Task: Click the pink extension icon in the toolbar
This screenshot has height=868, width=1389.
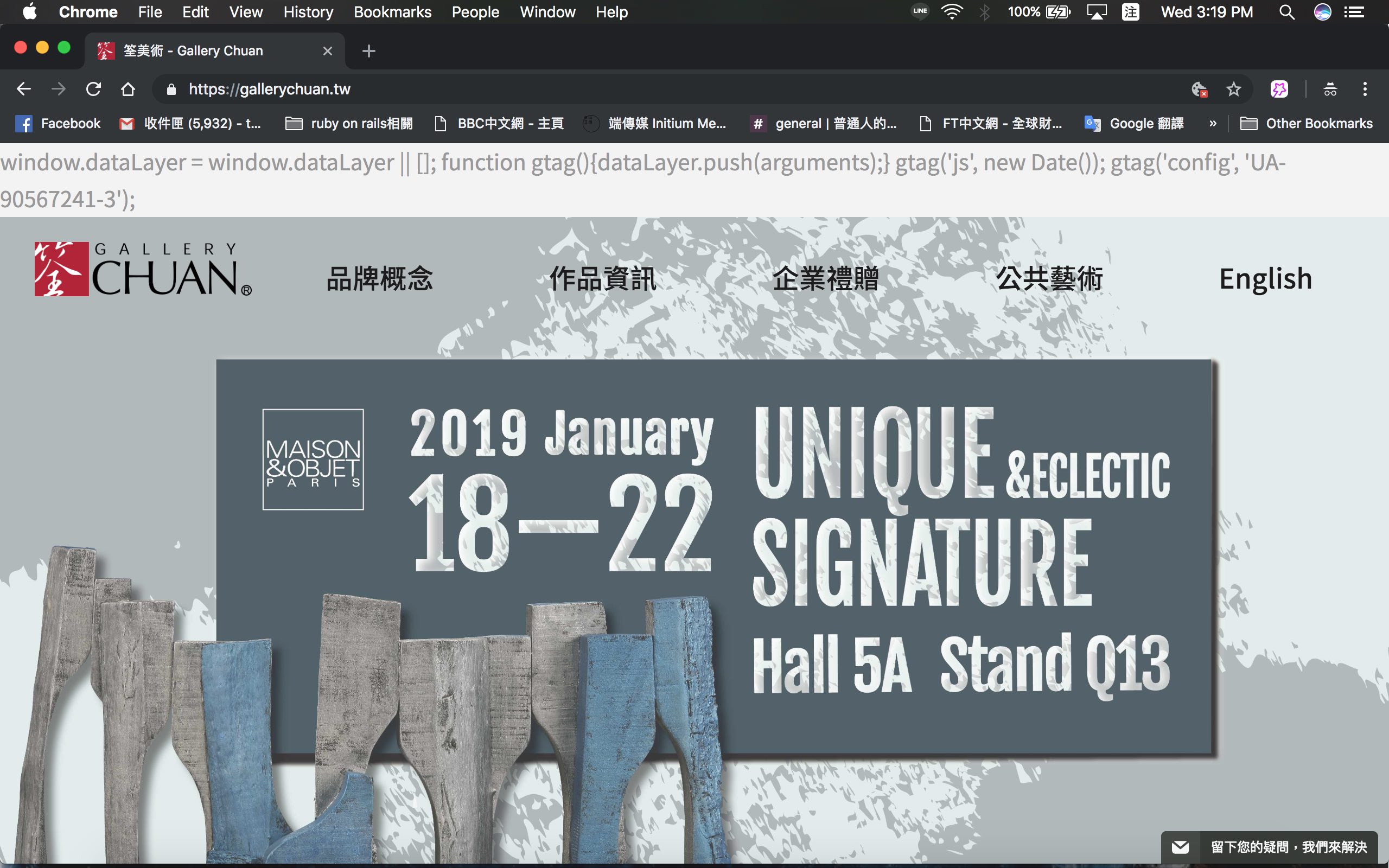Action: pyautogui.click(x=1279, y=89)
